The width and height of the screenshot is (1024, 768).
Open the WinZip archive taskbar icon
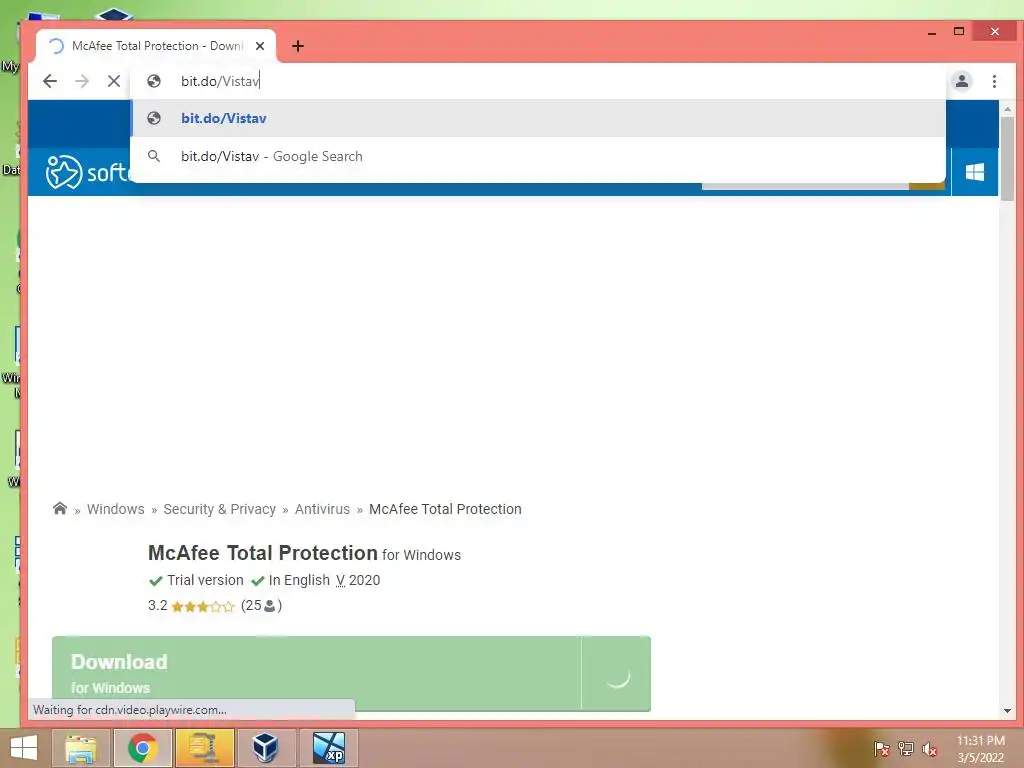tap(204, 748)
